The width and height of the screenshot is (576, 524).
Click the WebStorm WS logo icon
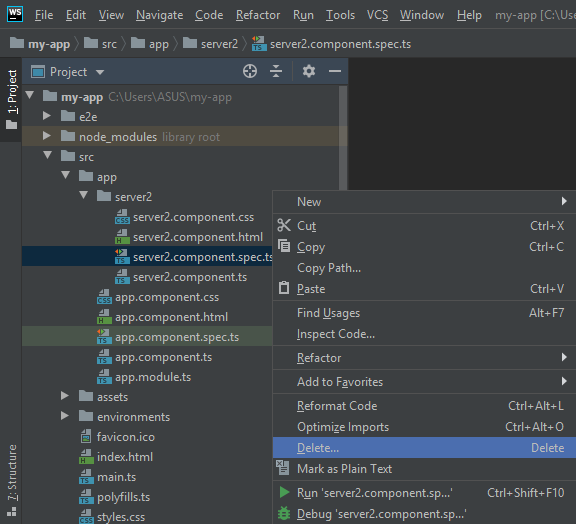(x=15, y=14)
